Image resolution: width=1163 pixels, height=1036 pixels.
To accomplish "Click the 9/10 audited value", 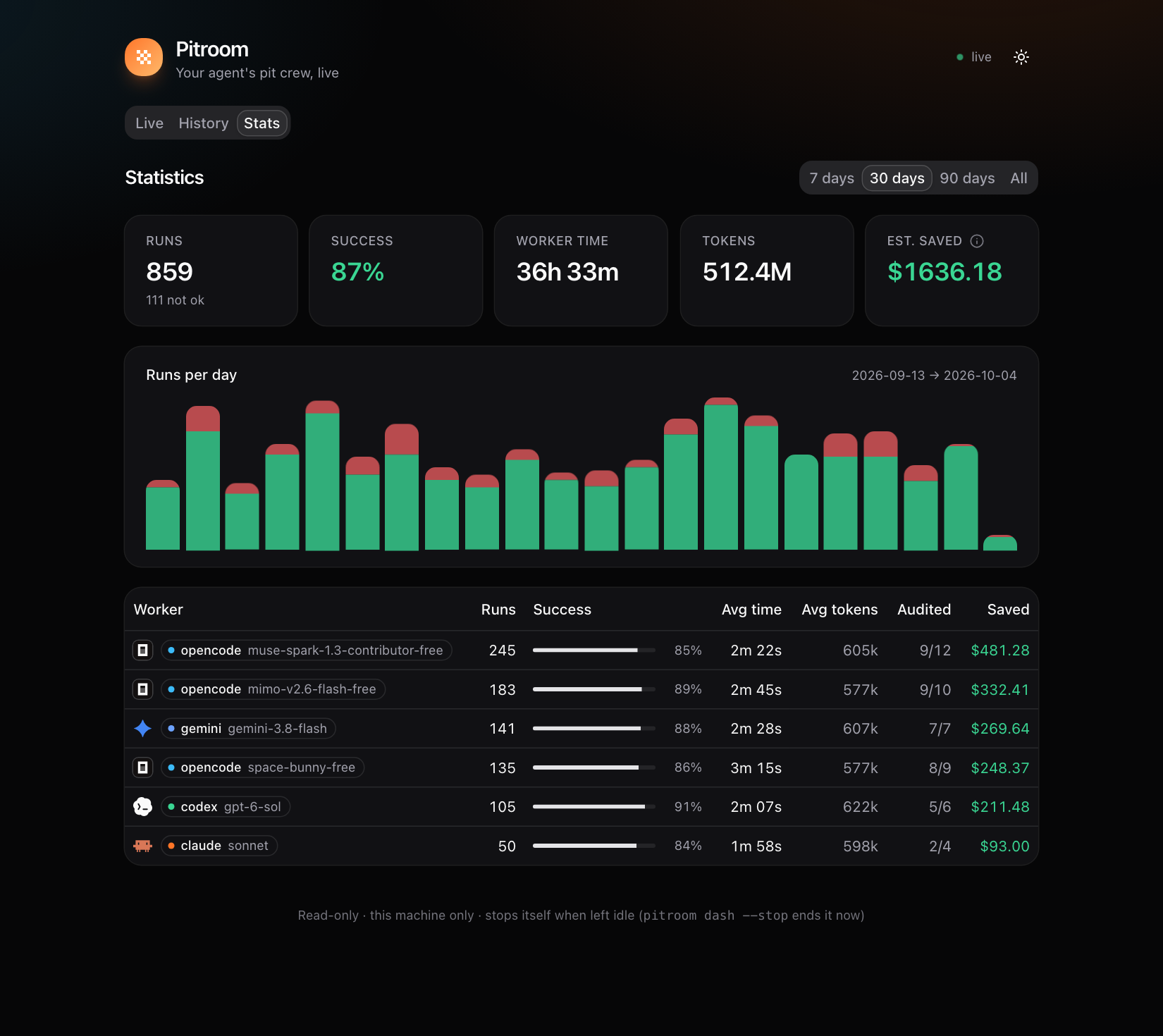I will point(935,689).
